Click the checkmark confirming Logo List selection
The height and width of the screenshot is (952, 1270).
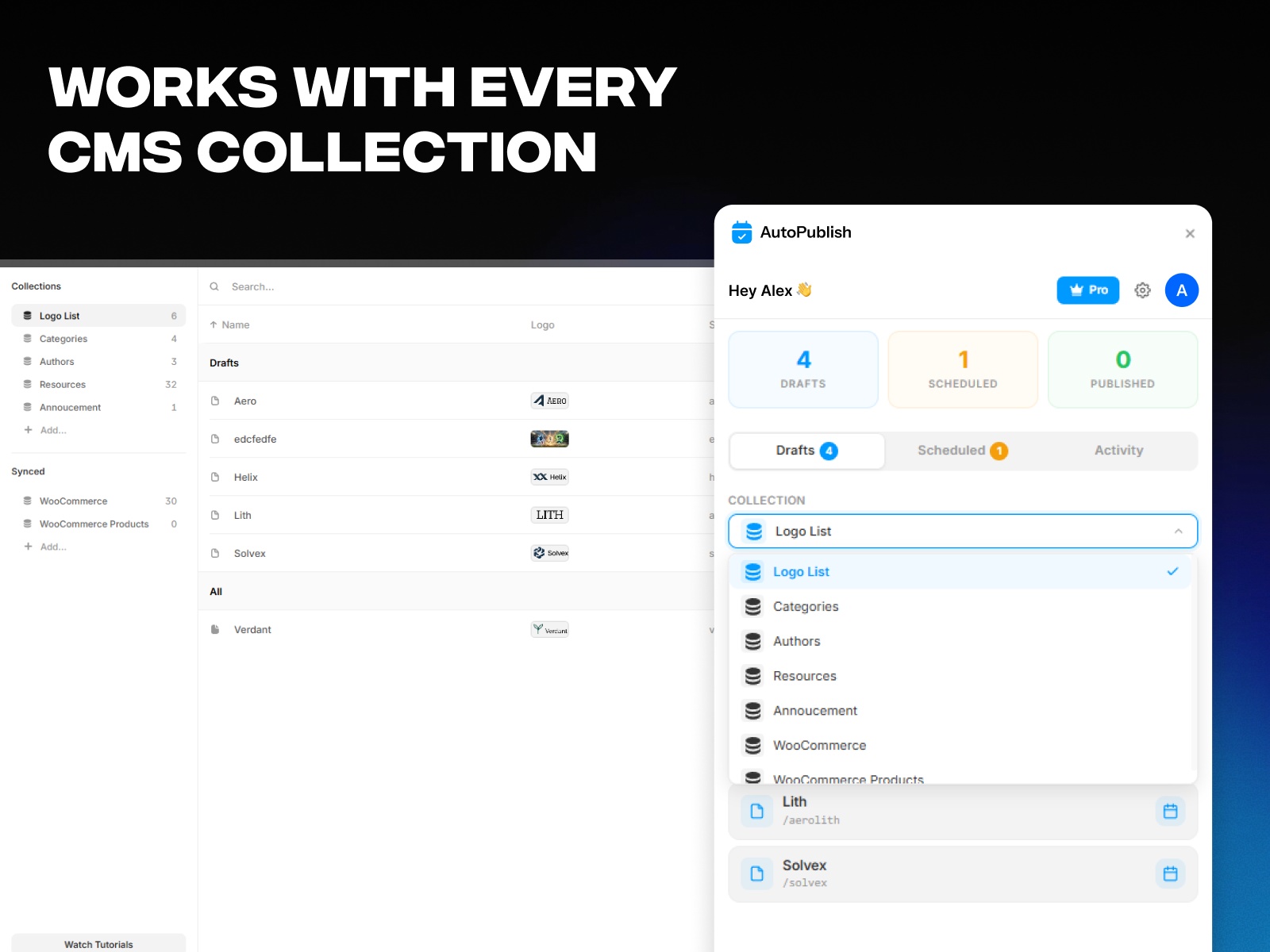(1172, 570)
